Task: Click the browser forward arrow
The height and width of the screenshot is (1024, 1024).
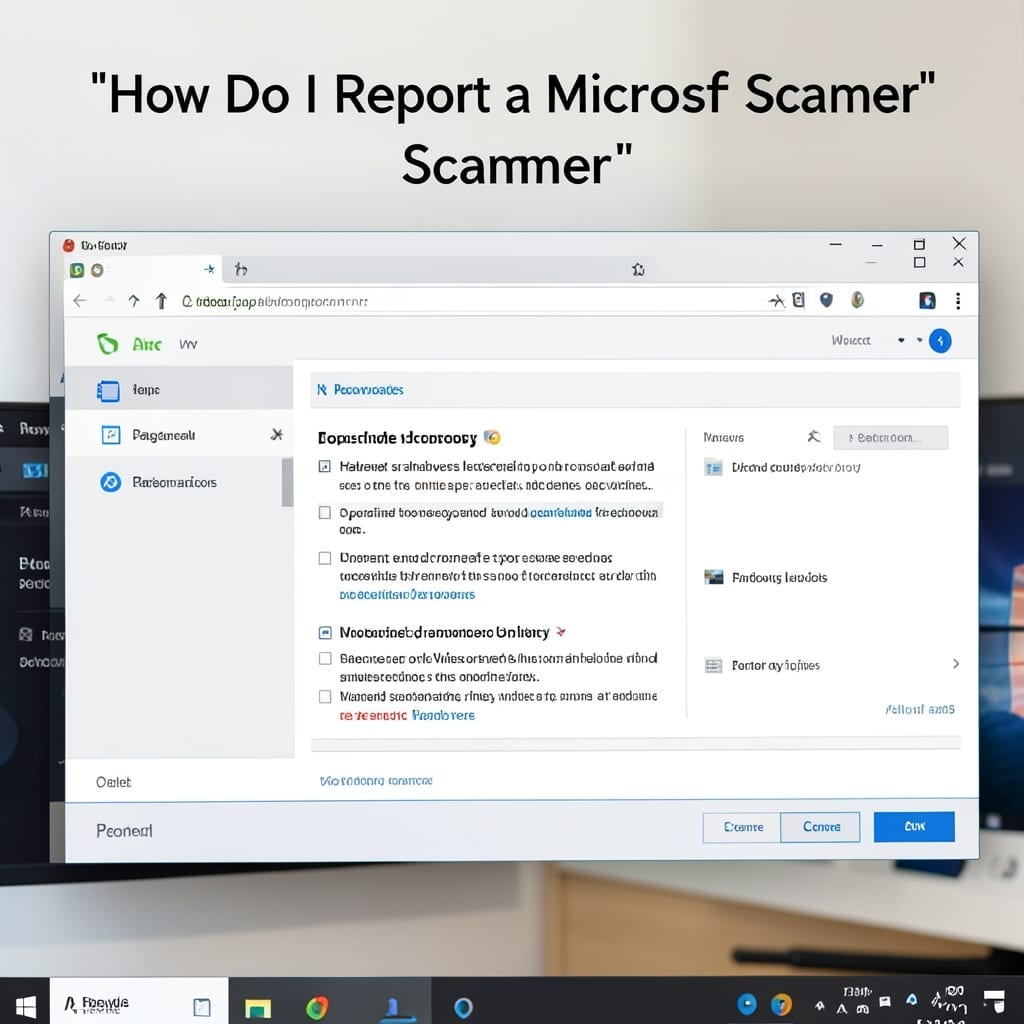Action: pos(108,300)
